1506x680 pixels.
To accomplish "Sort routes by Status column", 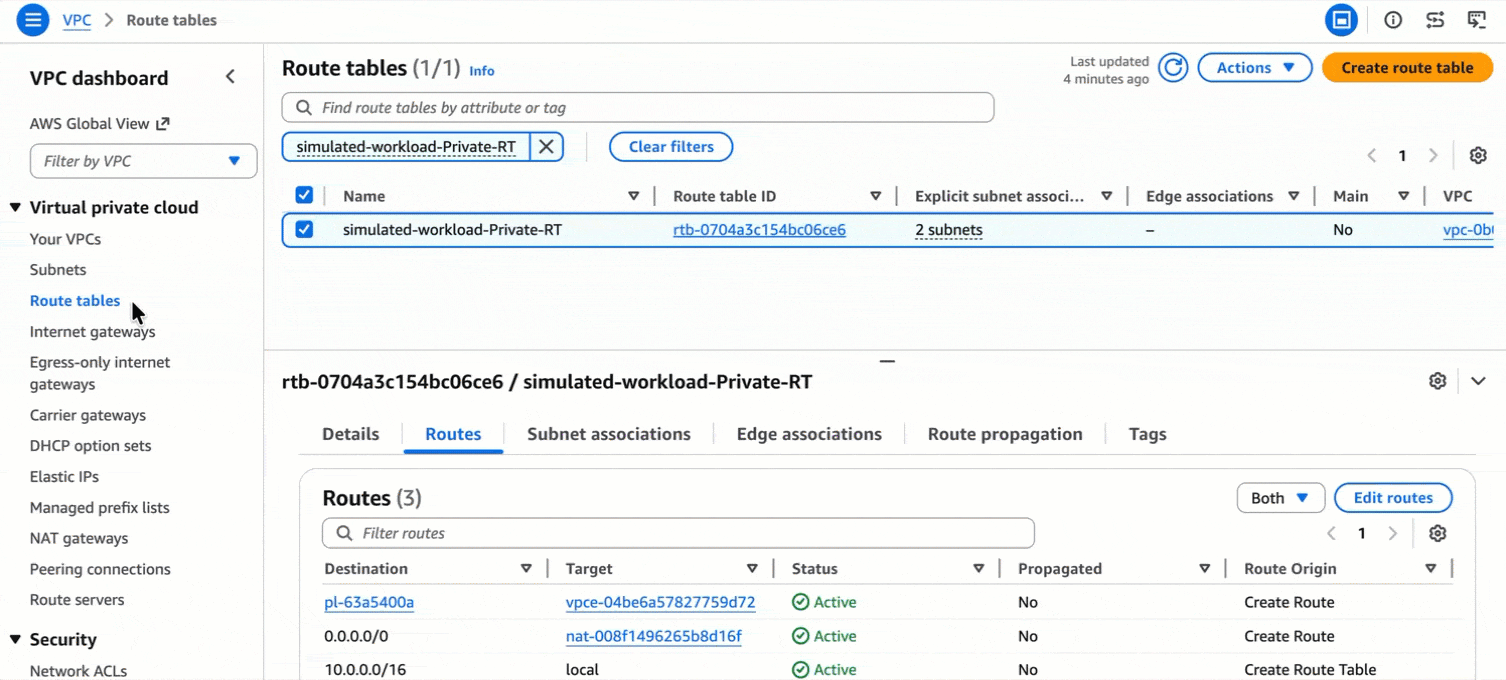I will pyautogui.click(x=978, y=568).
